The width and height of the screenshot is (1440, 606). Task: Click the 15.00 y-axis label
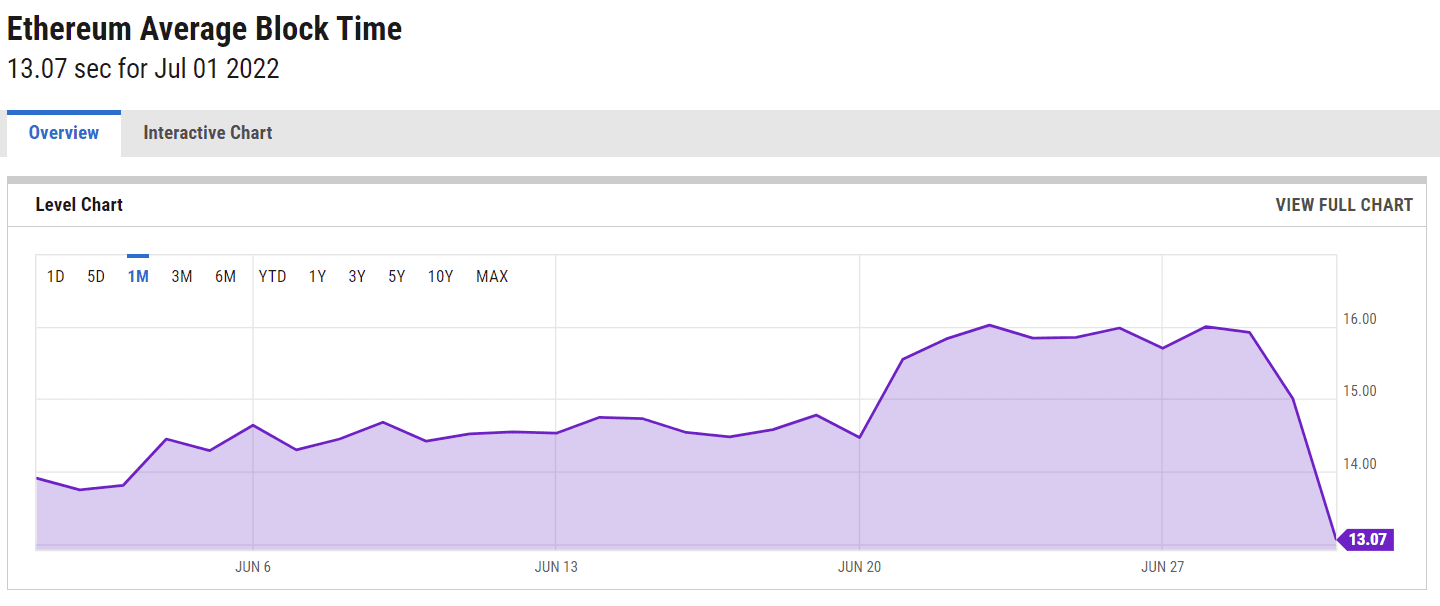tap(1359, 391)
